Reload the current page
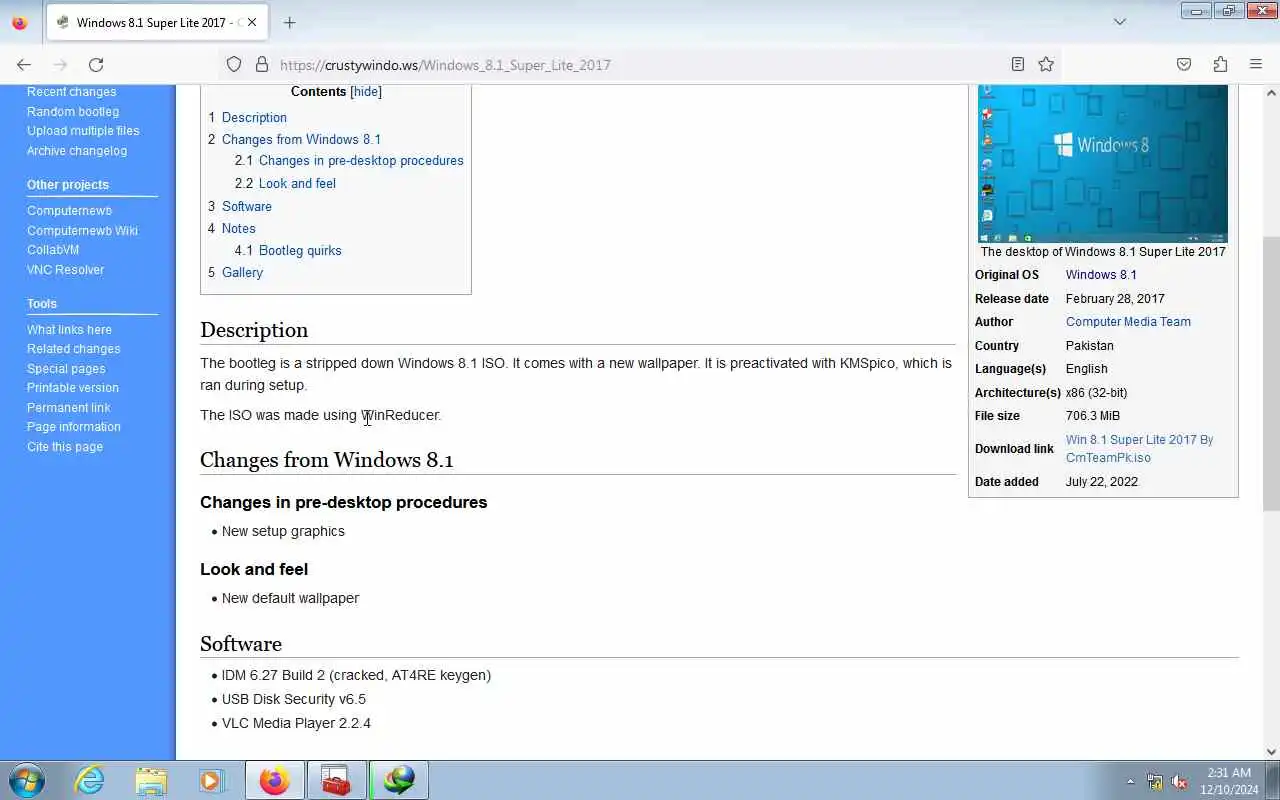Viewport: 1280px width, 800px height. [x=96, y=64]
